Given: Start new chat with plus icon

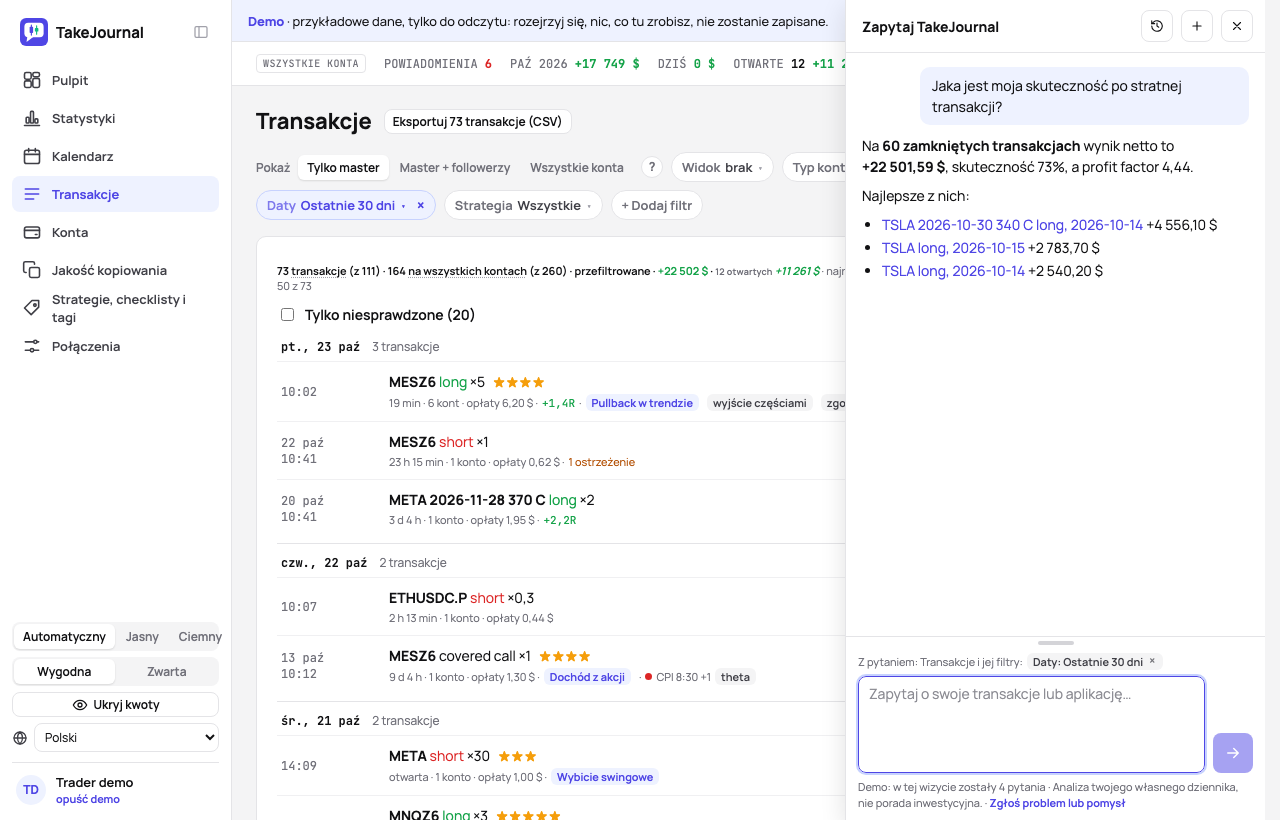Looking at the screenshot, I should (1197, 26).
